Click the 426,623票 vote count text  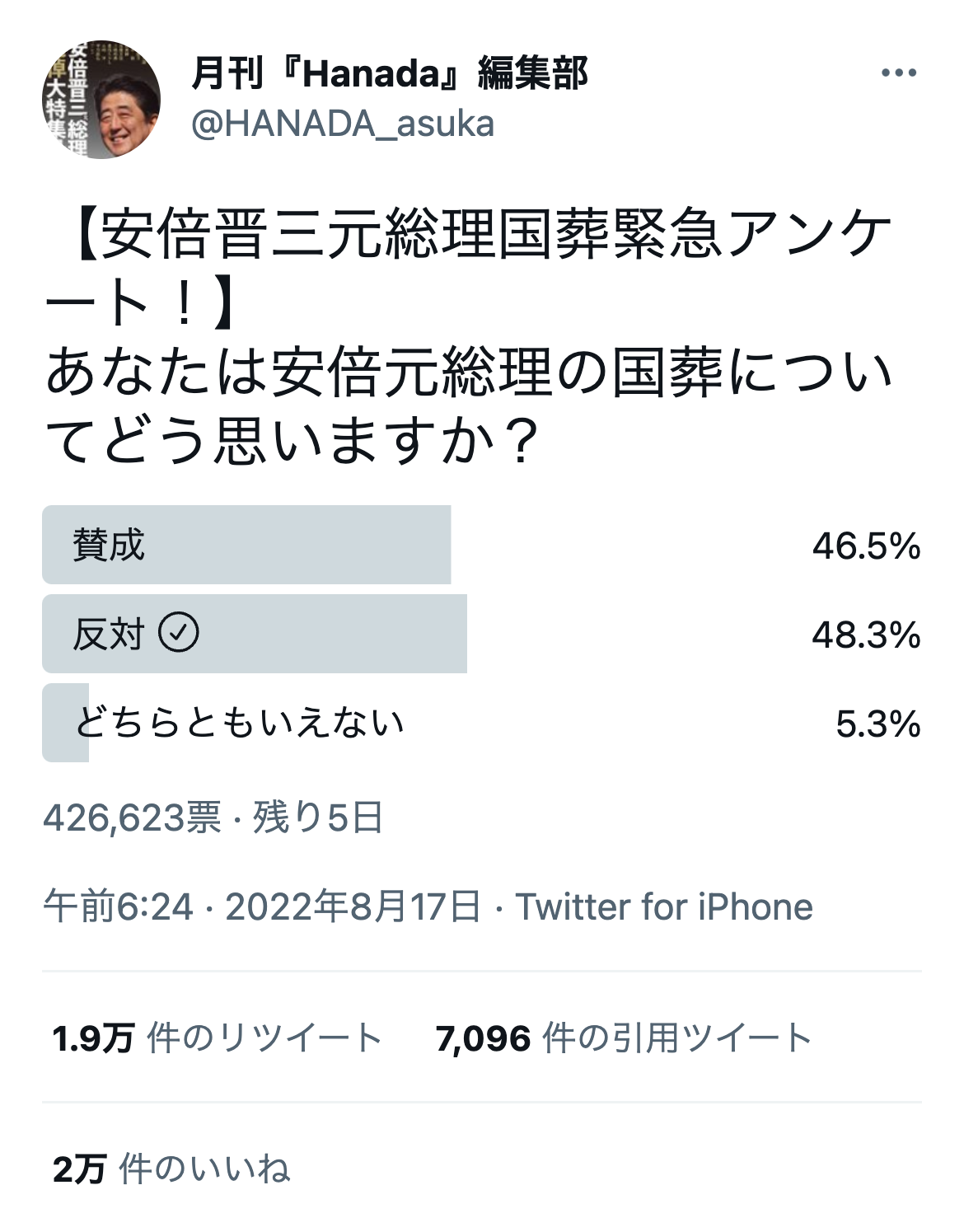pyautogui.click(x=133, y=817)
